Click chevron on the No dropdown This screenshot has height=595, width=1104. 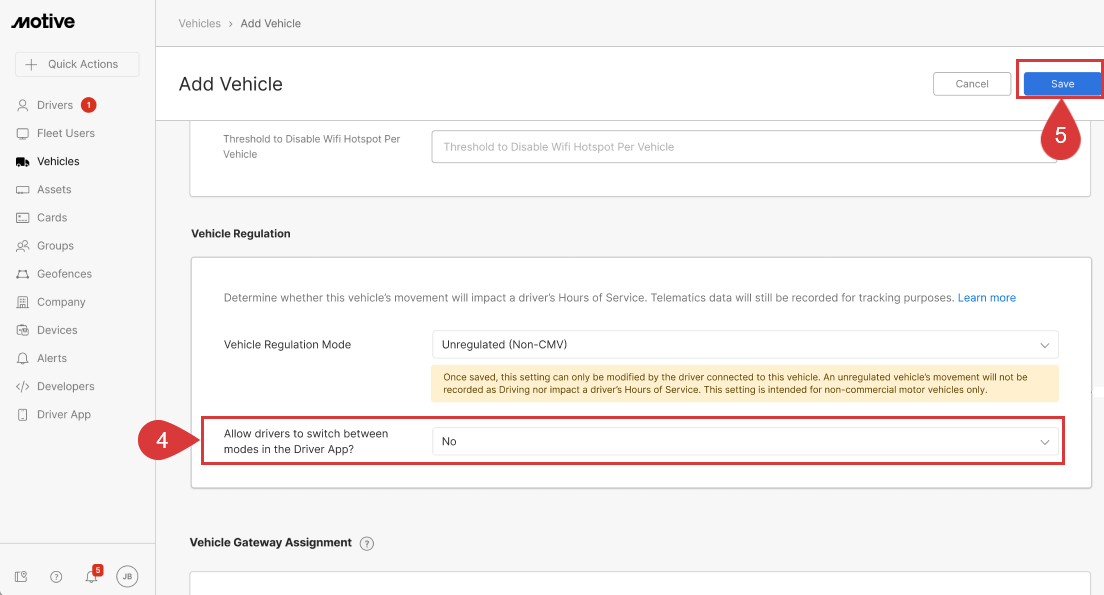1045,442
